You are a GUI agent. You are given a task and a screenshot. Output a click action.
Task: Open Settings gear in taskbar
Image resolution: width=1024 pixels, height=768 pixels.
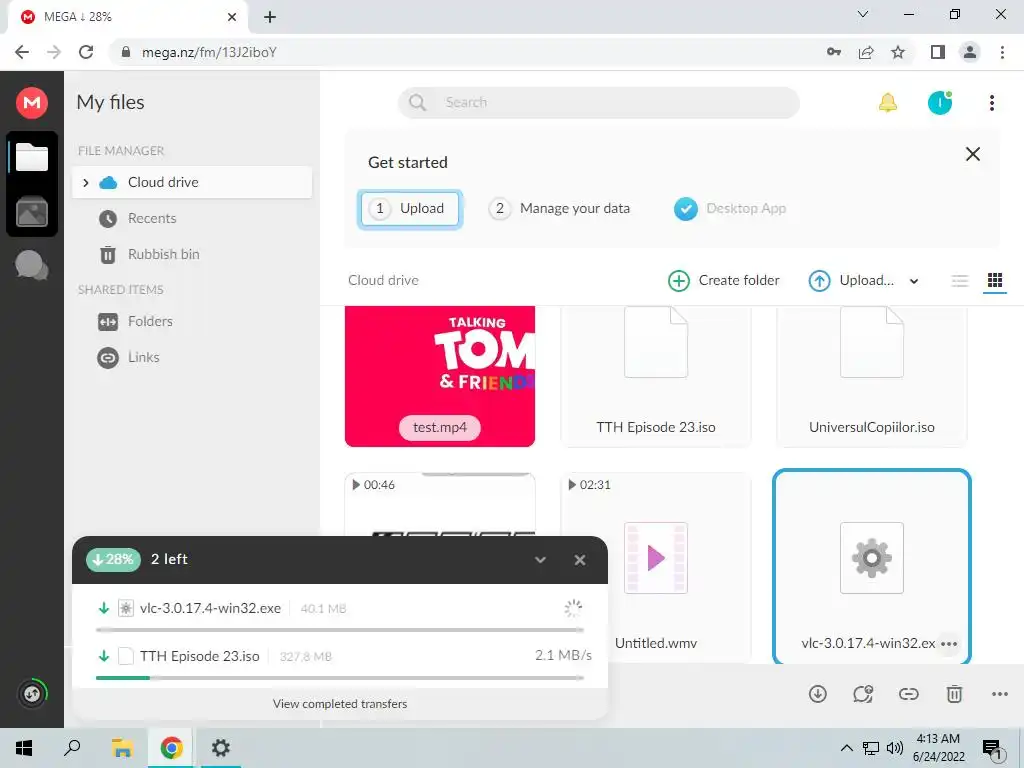pyautogui.click(x=221, y=748)
